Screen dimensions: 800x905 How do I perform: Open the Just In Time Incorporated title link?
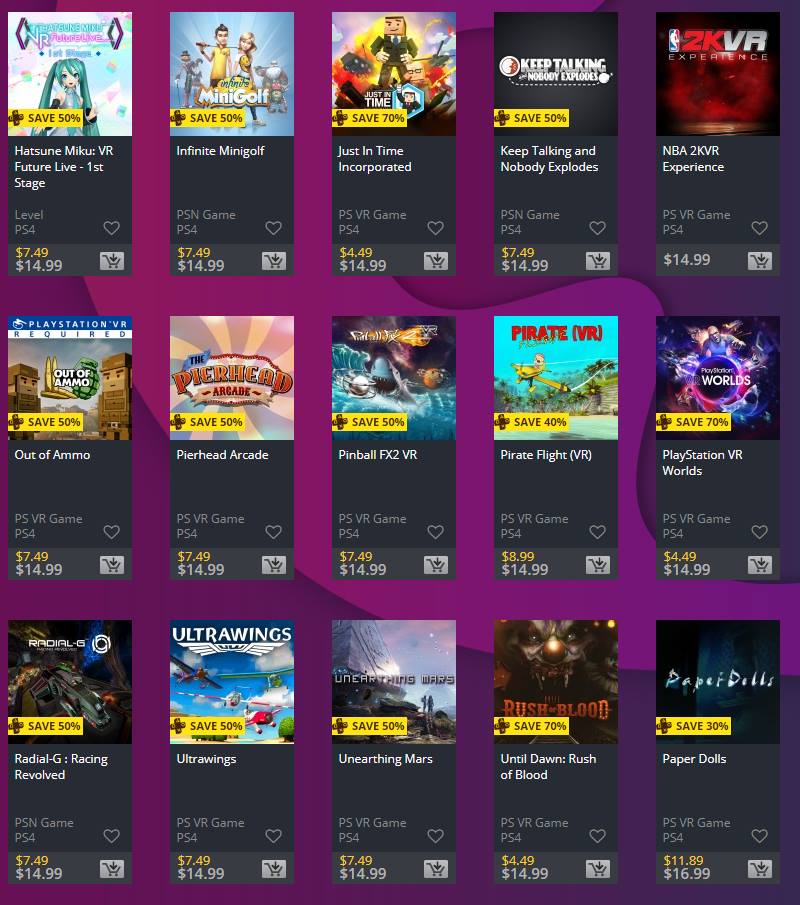tap(375, 159)
